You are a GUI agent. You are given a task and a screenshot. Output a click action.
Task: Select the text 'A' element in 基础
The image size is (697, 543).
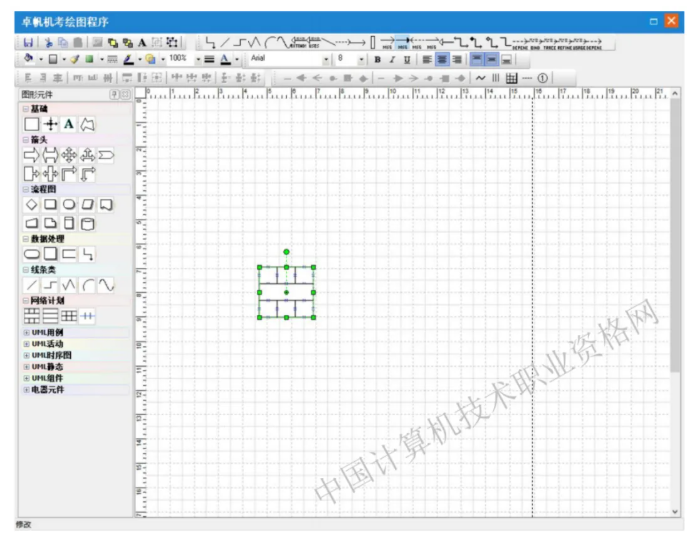click(68, 124)
